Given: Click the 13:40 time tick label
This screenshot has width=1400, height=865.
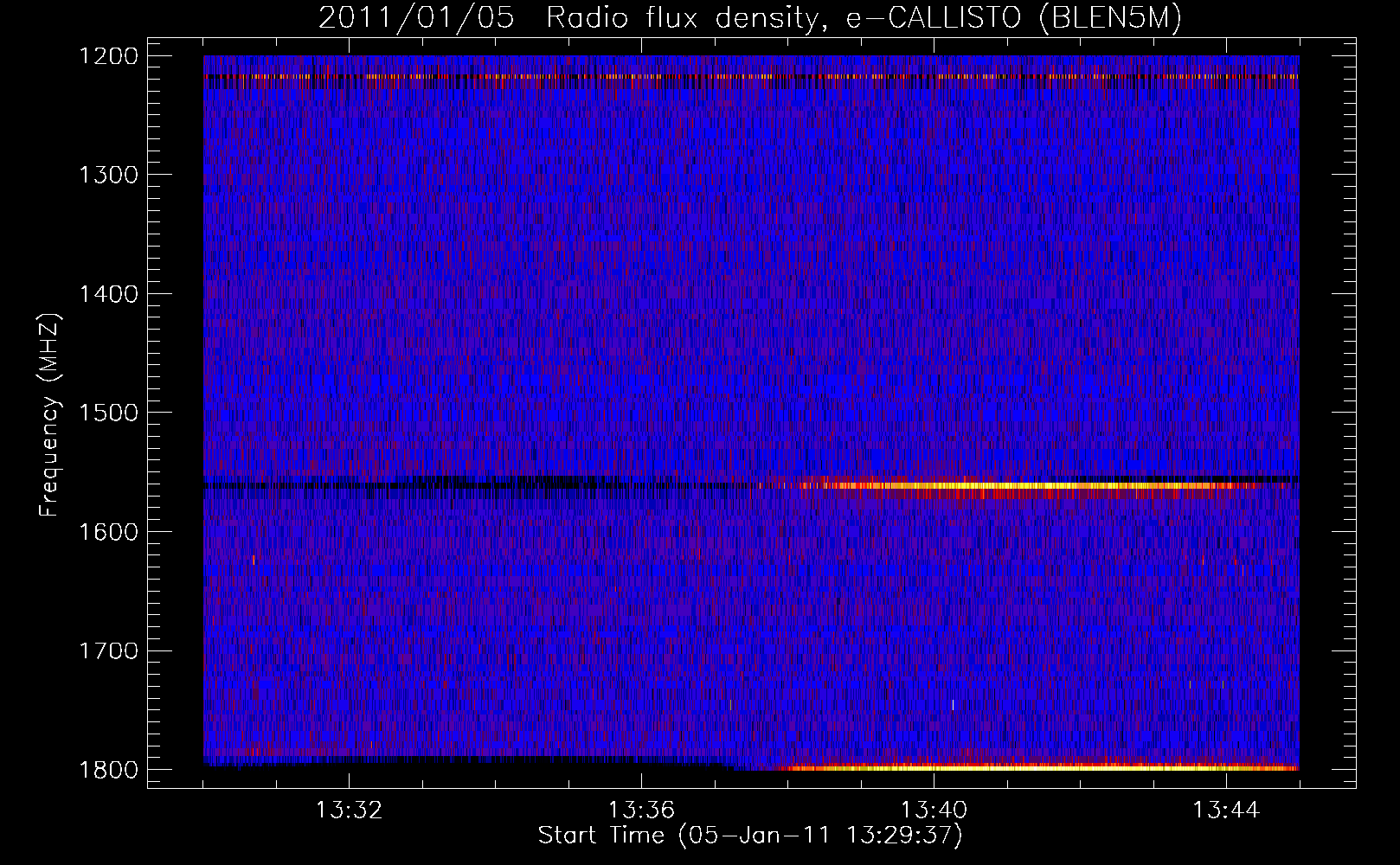Looking at the screenshot, I should coord(934,811).
